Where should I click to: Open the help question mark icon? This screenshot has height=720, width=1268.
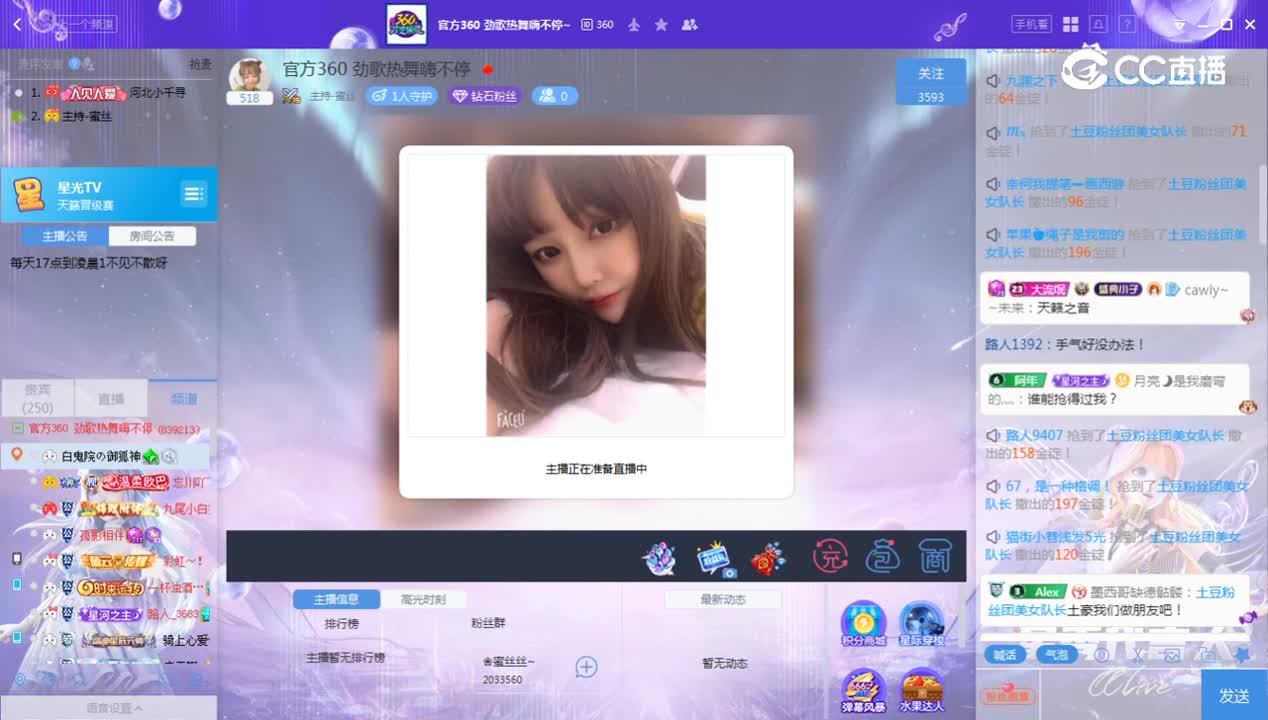click(1127, 24)
